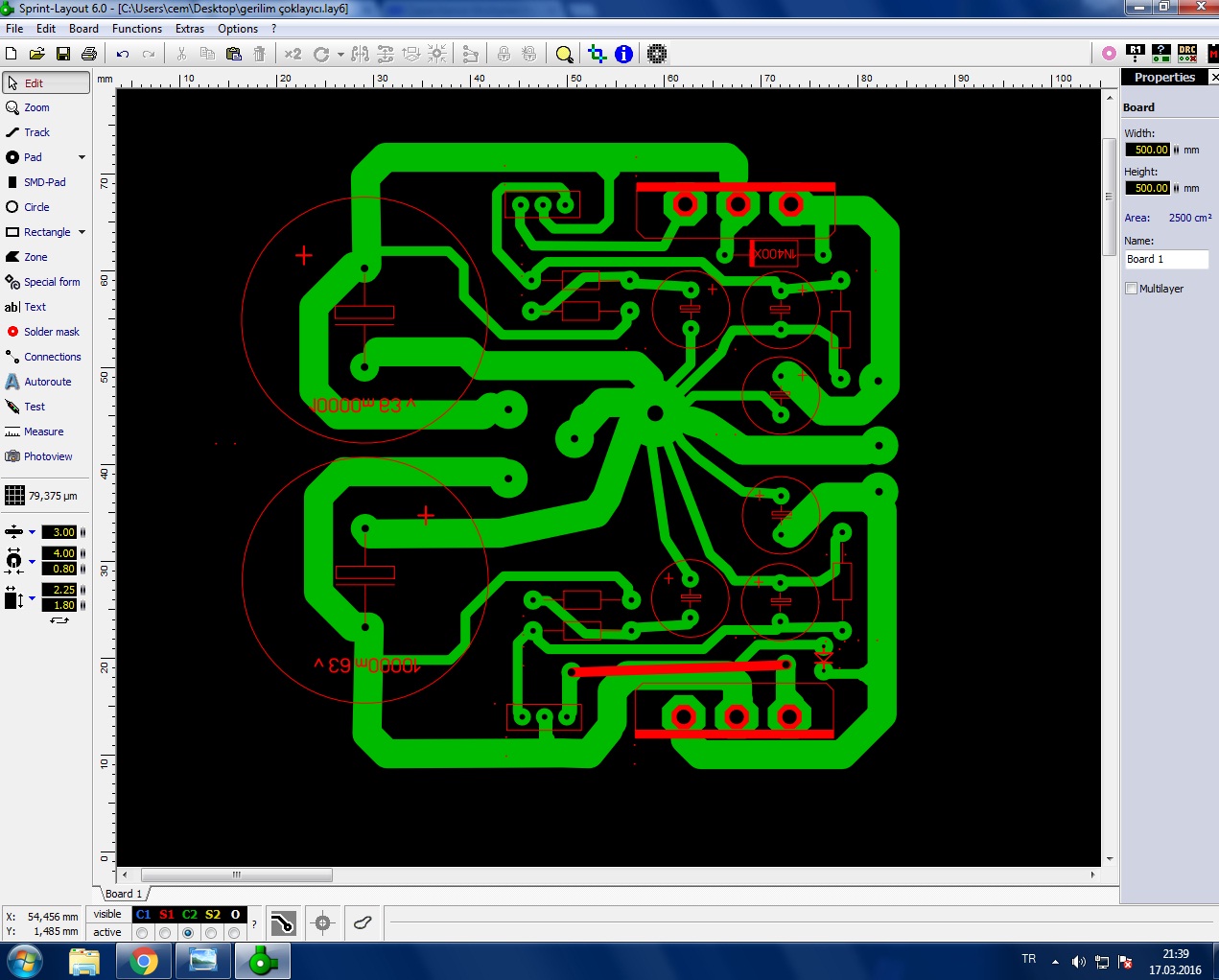1219x980 pixels.
Task: Click the board Name input field
Action: [1166, 259]
